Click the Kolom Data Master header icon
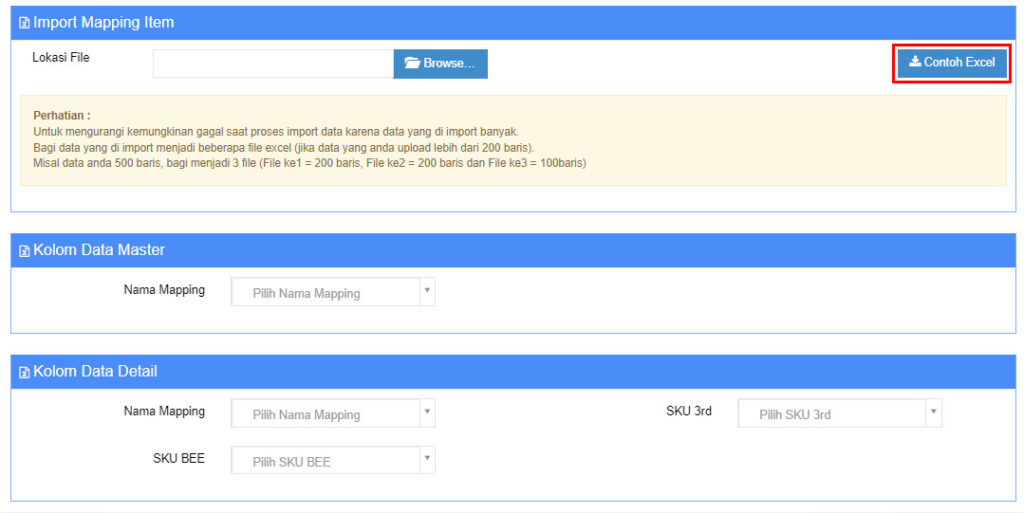 25,251
